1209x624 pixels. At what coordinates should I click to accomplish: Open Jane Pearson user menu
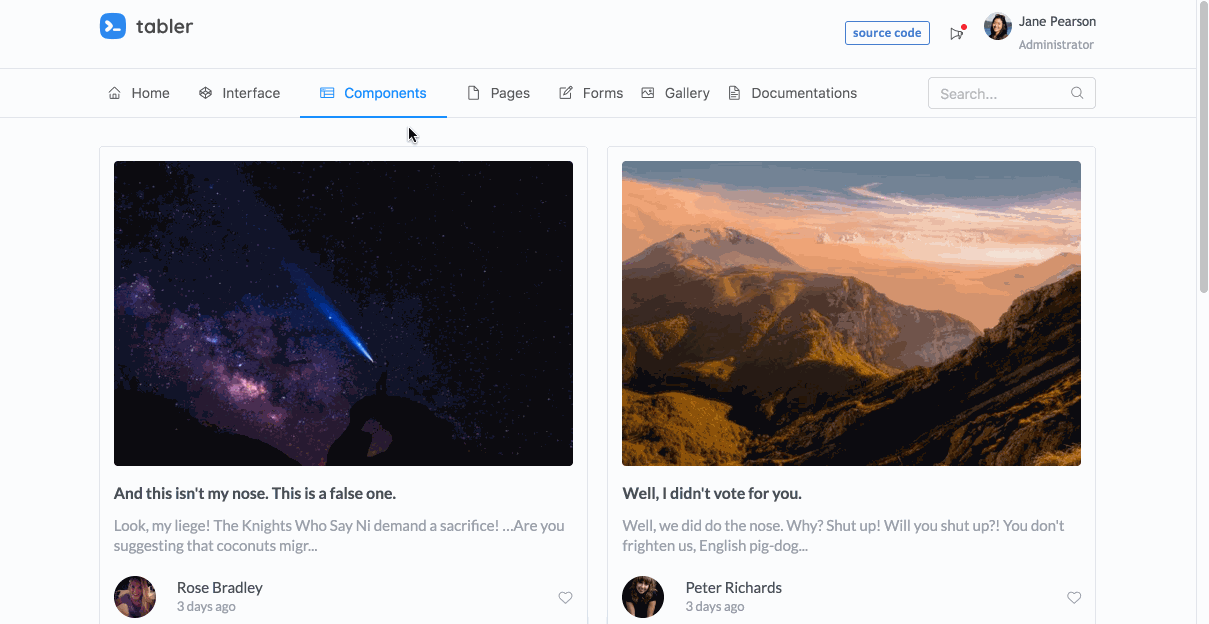tap(1040, 32)
